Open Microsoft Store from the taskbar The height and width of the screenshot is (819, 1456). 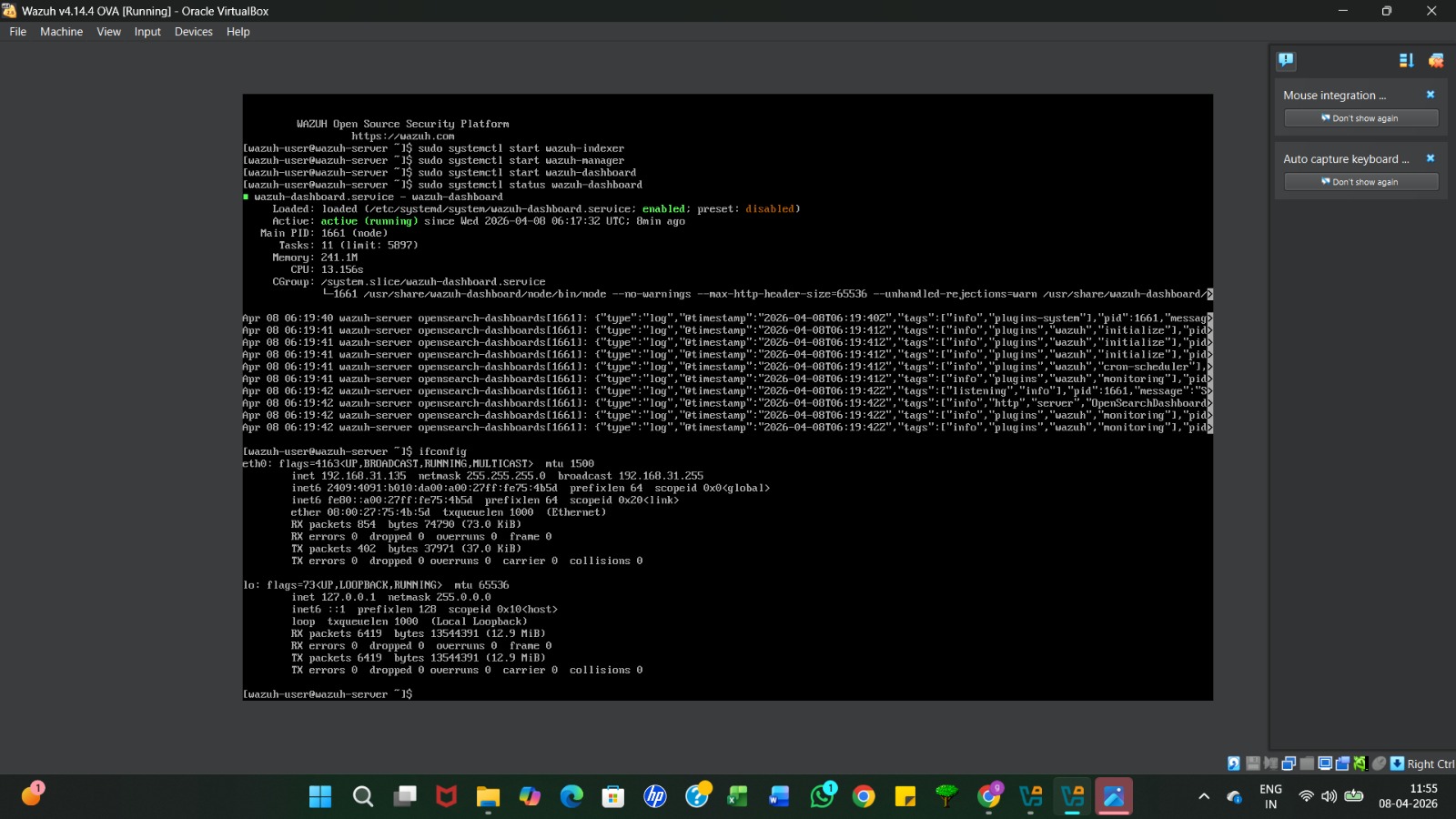point(613,797)
